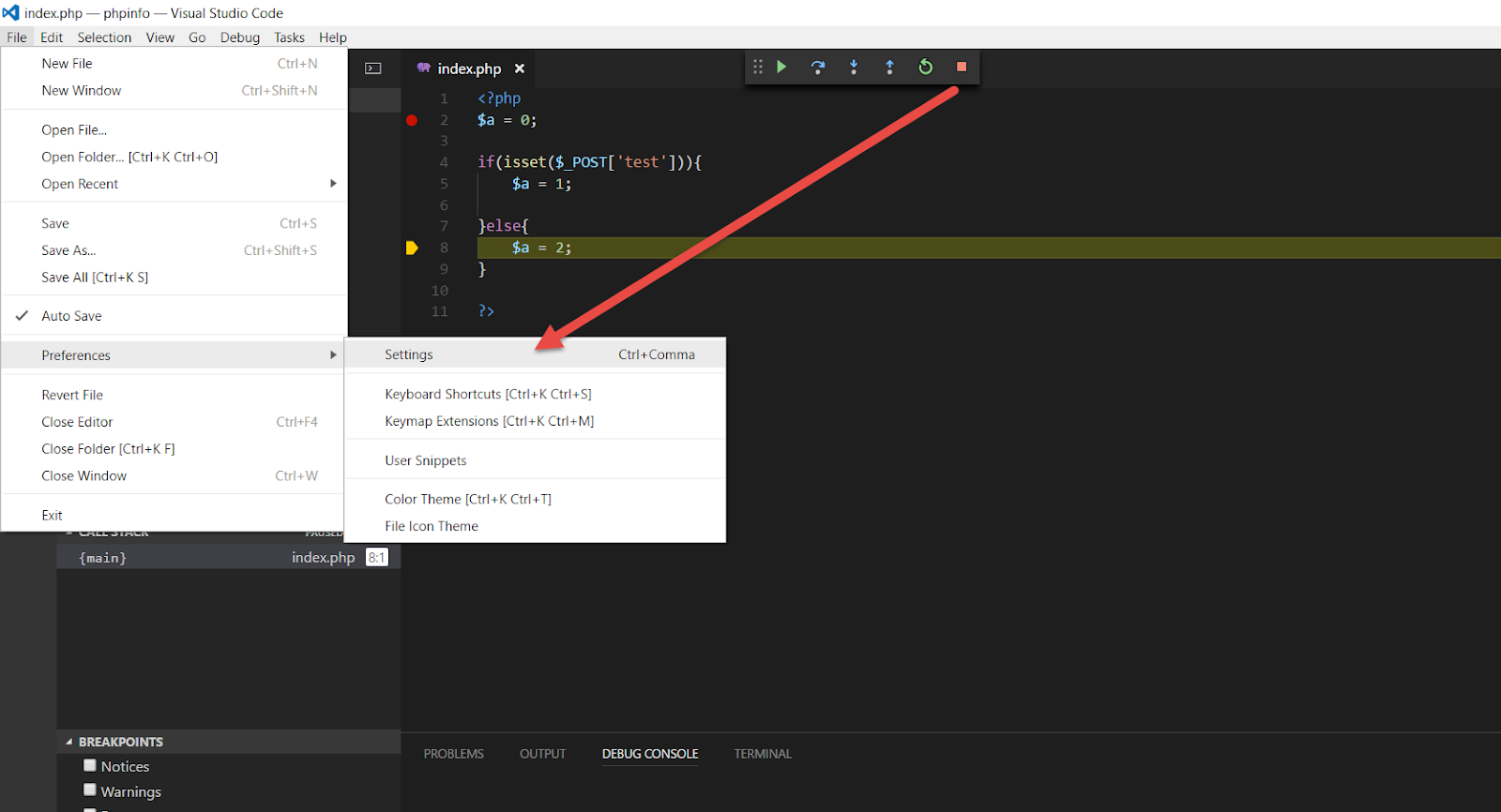1501x812 pixels.
Task: Choose Close Folder menu item
Action: tap(174, 449)
